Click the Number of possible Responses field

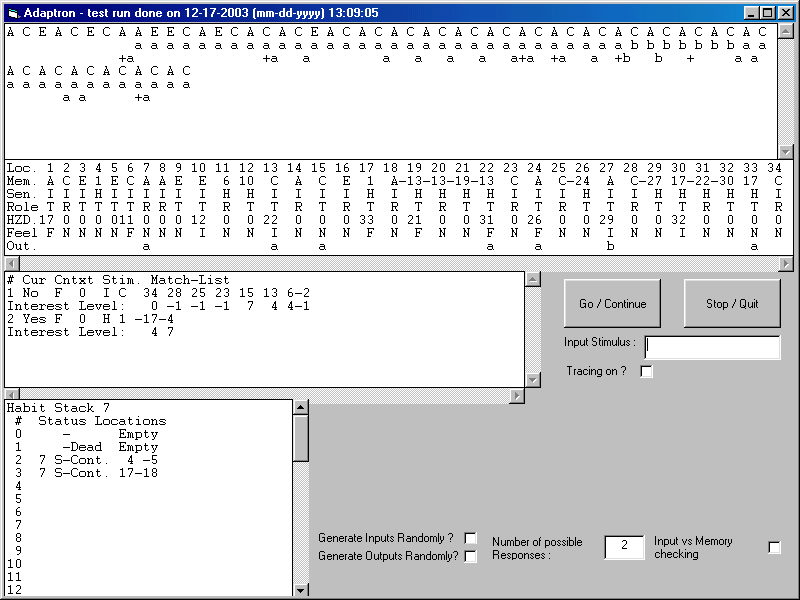(x=624, y=547)
